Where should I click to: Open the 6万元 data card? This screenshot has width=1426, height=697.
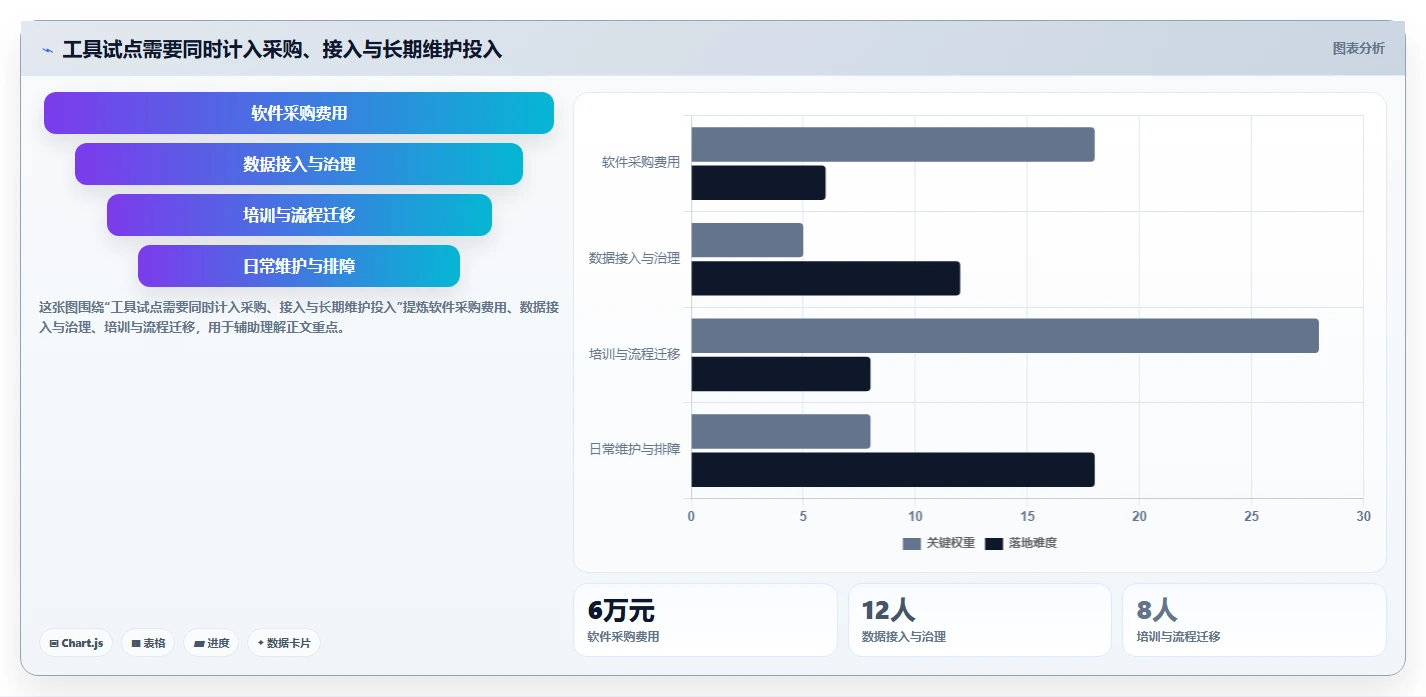click(x=705, y=620)
